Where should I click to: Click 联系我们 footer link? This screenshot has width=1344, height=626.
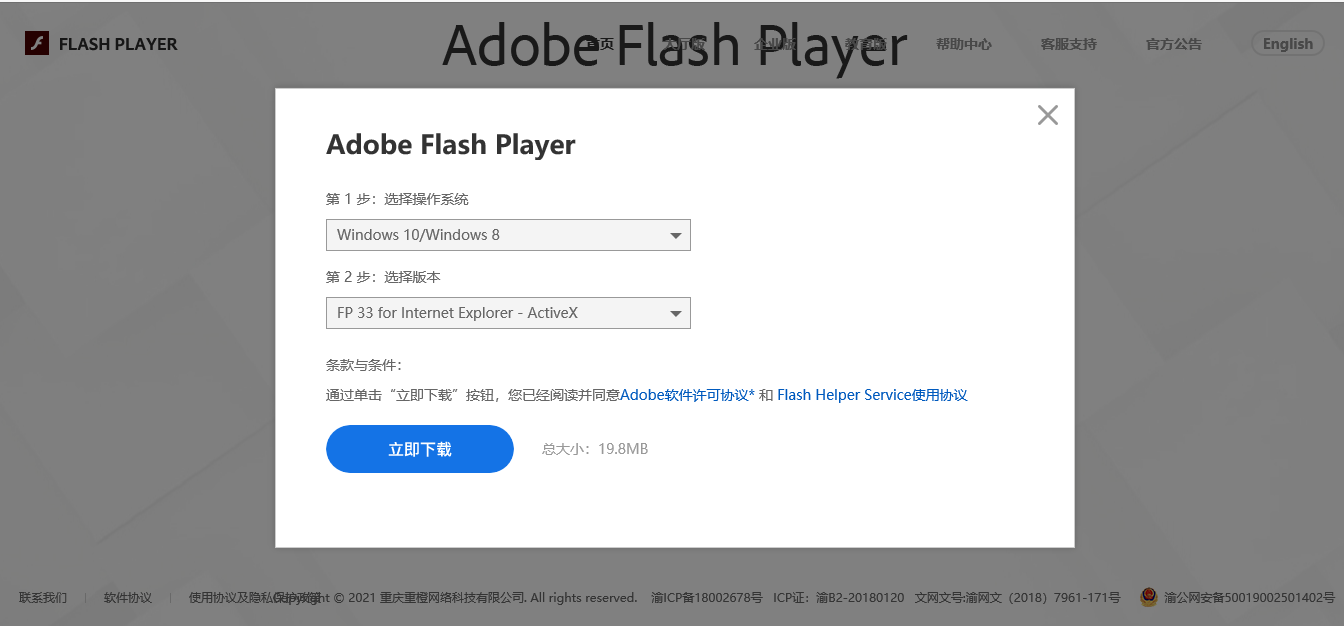pyautogui.click(x=43, y=598)
